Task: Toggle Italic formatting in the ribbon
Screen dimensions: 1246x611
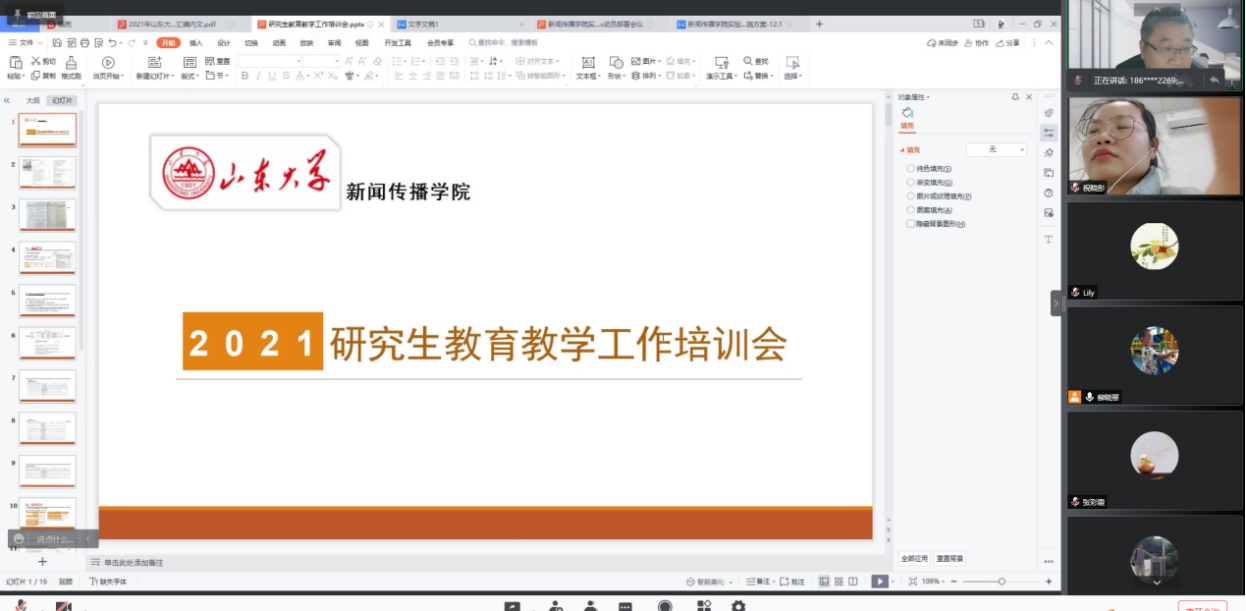Action: point(258,76)
